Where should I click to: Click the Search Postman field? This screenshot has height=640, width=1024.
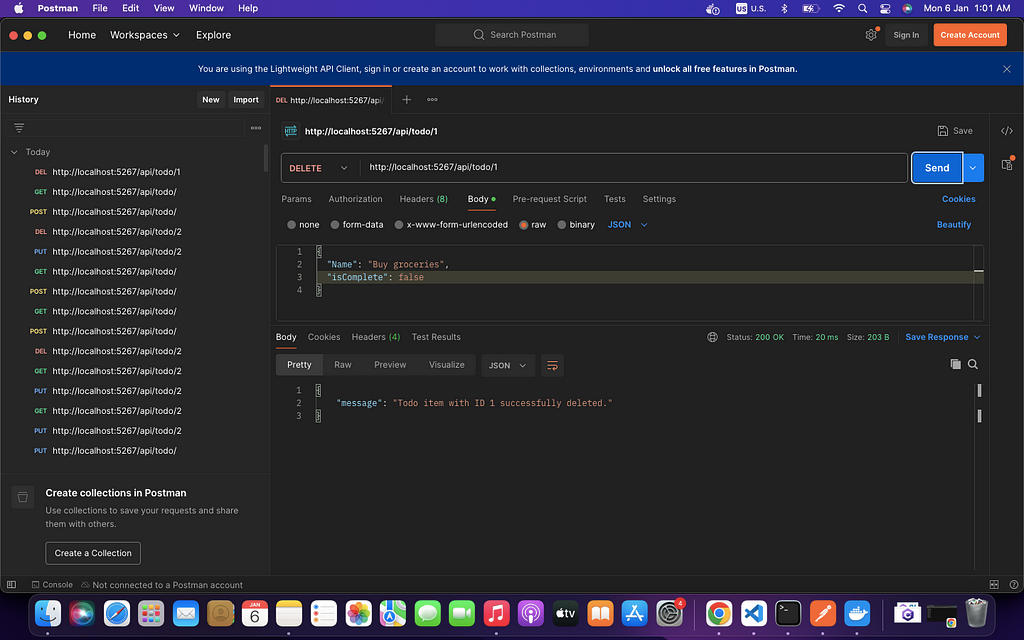512,35
